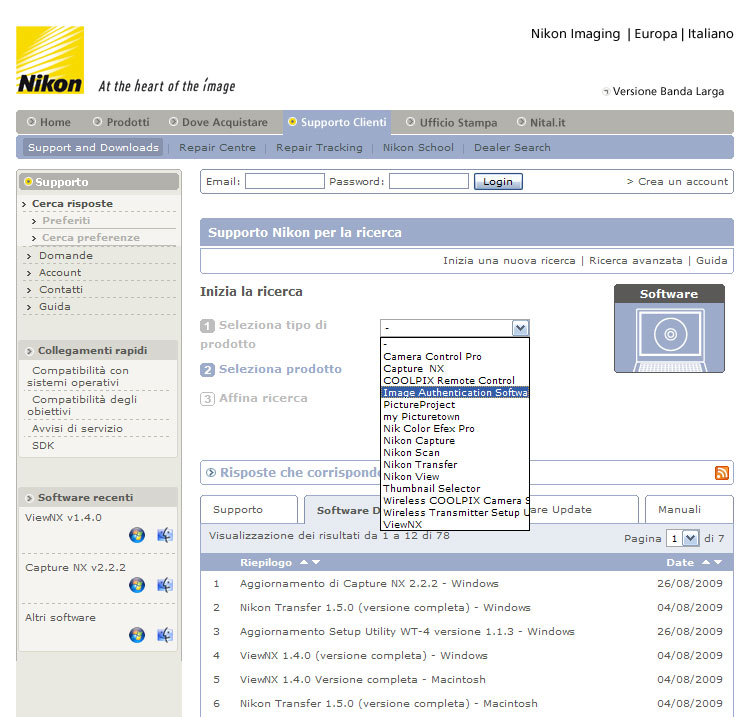Open Dealer Search link
747x717 pixels.
(x=512, y=148)
